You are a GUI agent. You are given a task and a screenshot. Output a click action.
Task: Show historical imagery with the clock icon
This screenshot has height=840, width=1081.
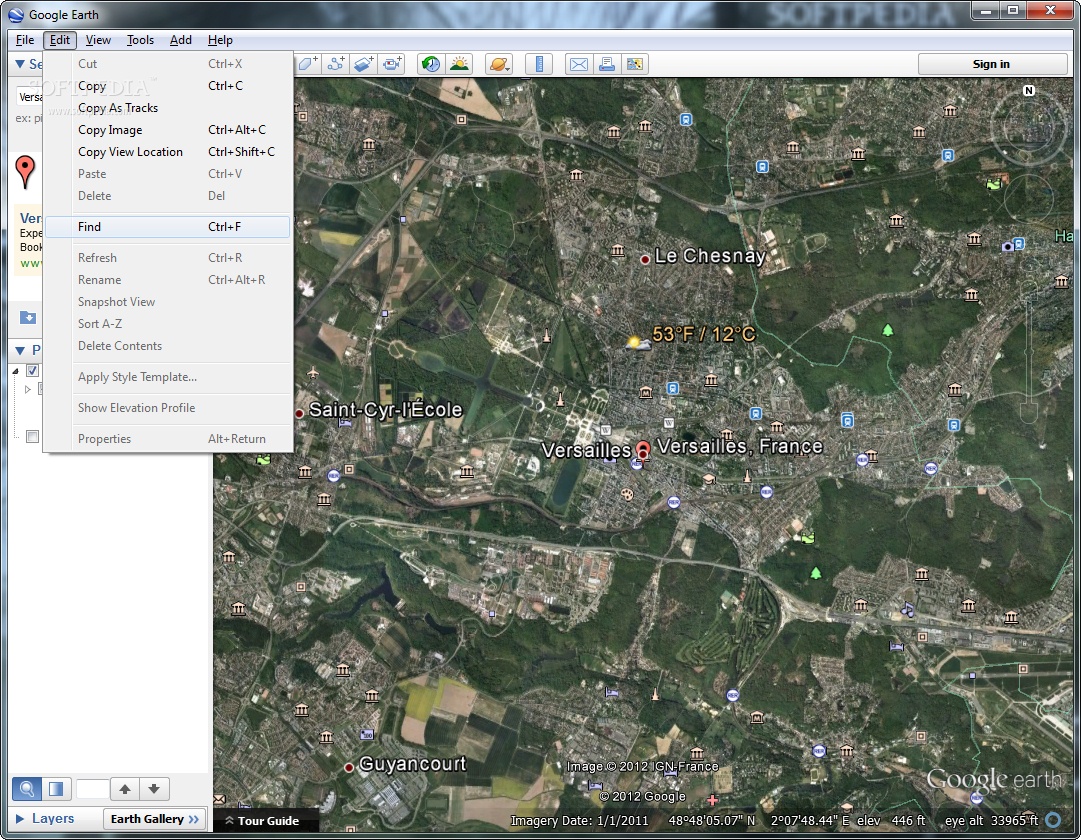coord(431,64)
